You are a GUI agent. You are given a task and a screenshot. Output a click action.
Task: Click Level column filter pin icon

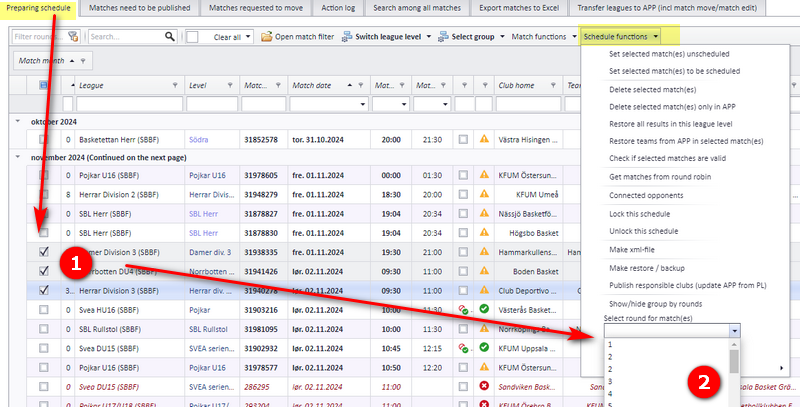pyautogui.click(x=230, y=85)
